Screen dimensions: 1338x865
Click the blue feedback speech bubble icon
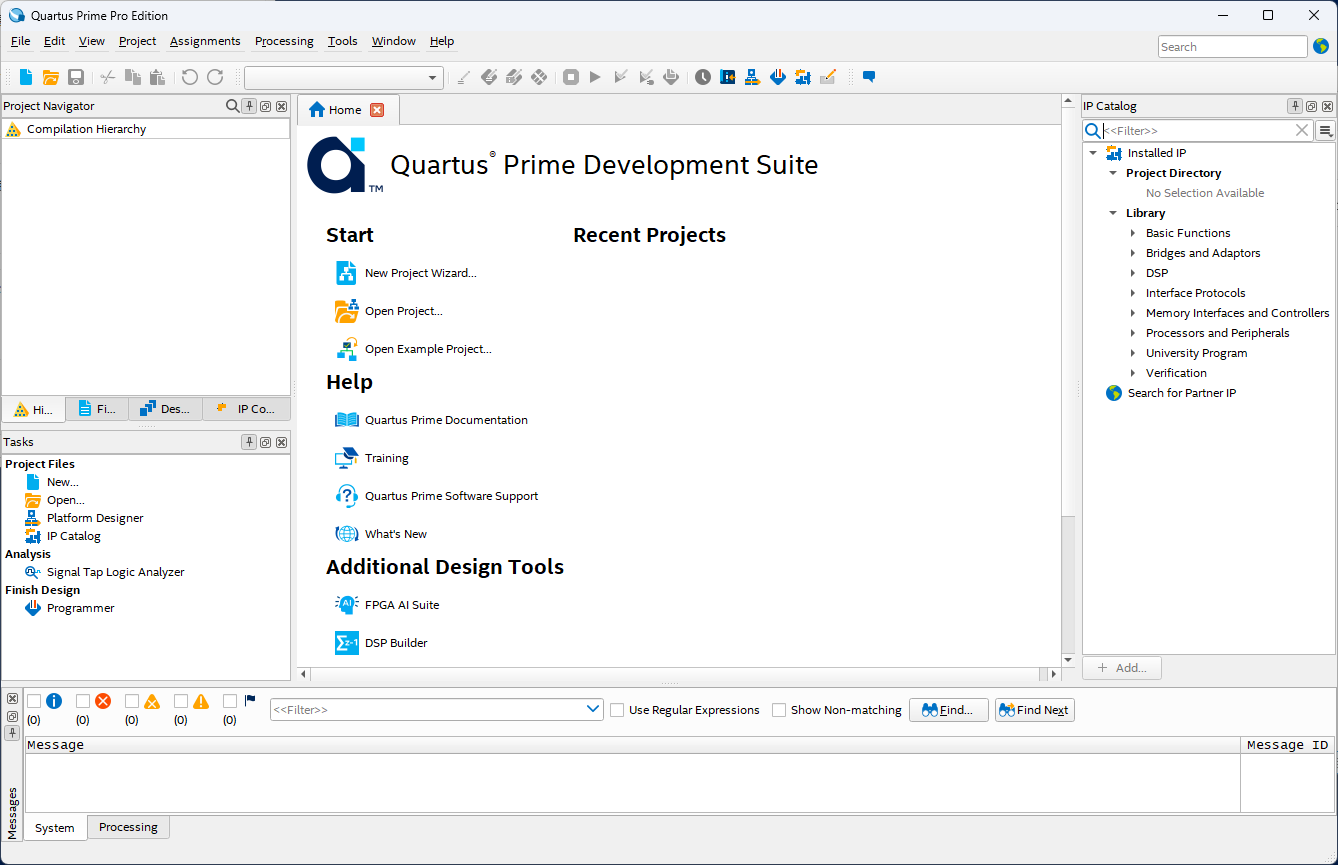(x=869, y=77)
